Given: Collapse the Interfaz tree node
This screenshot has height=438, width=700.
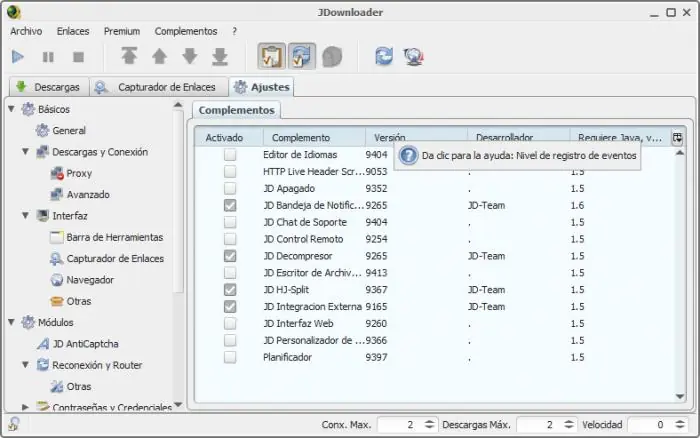Looking at the screenshot, I should (x=25, y=215).
